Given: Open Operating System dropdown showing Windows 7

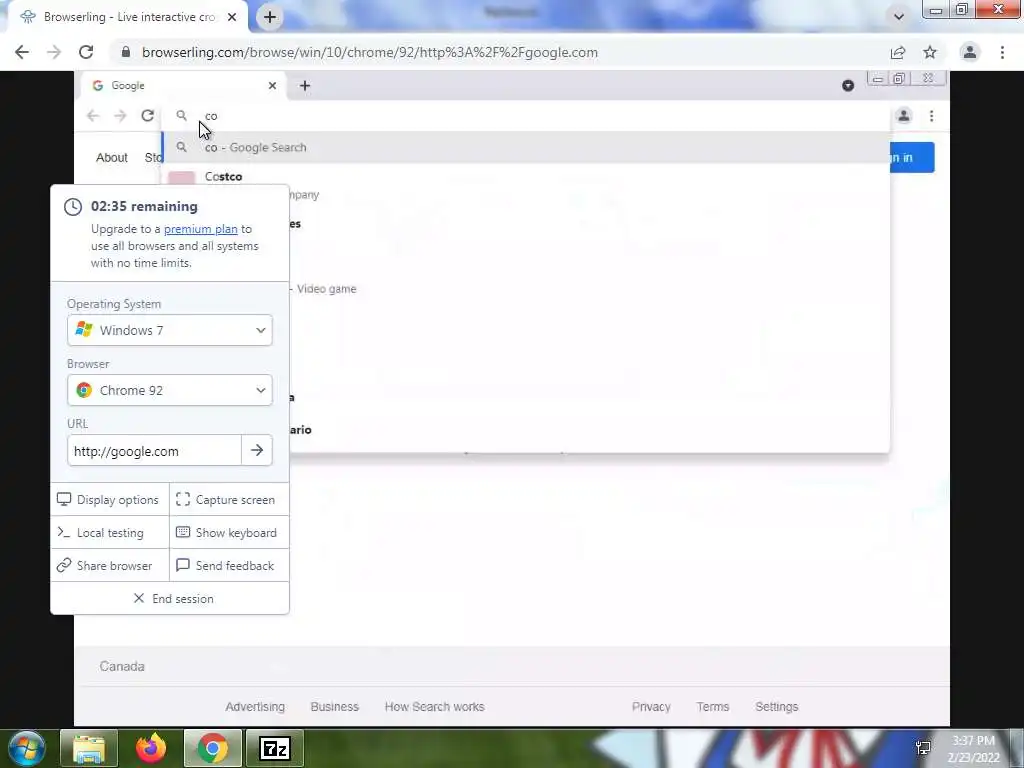Looking at the screenshot, I should (x=170, y=330).
